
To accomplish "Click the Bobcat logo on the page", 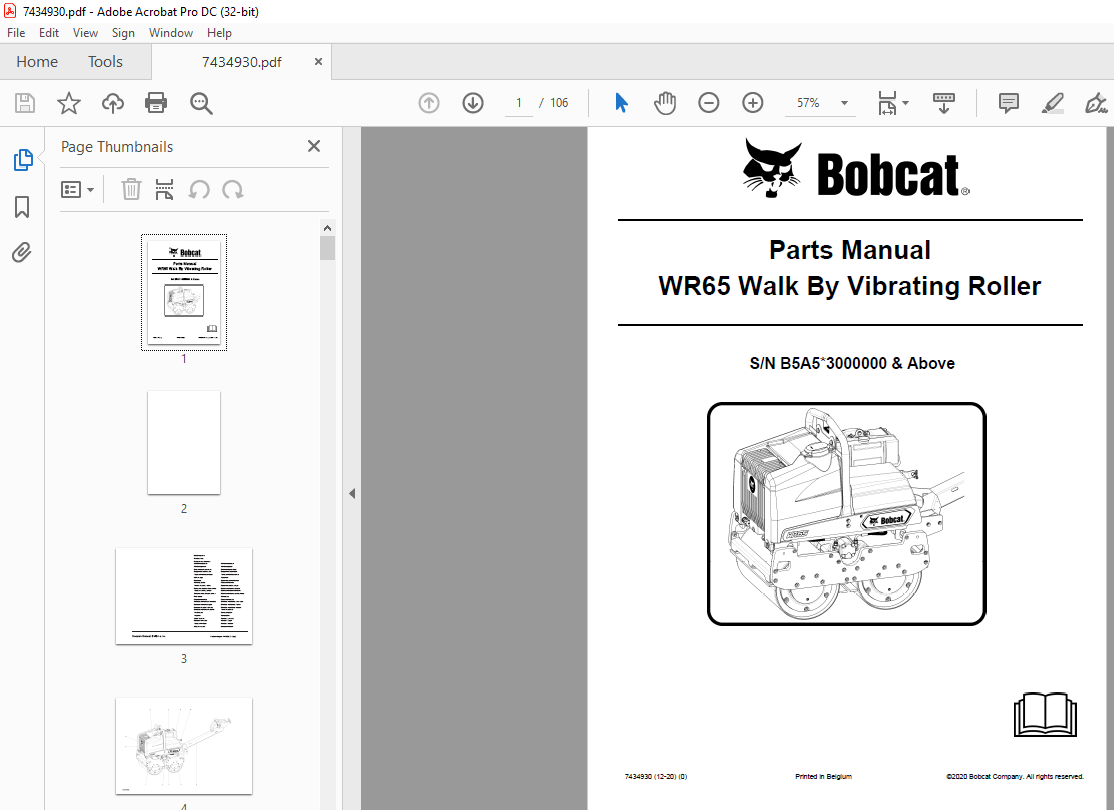I will click(855, 169).
